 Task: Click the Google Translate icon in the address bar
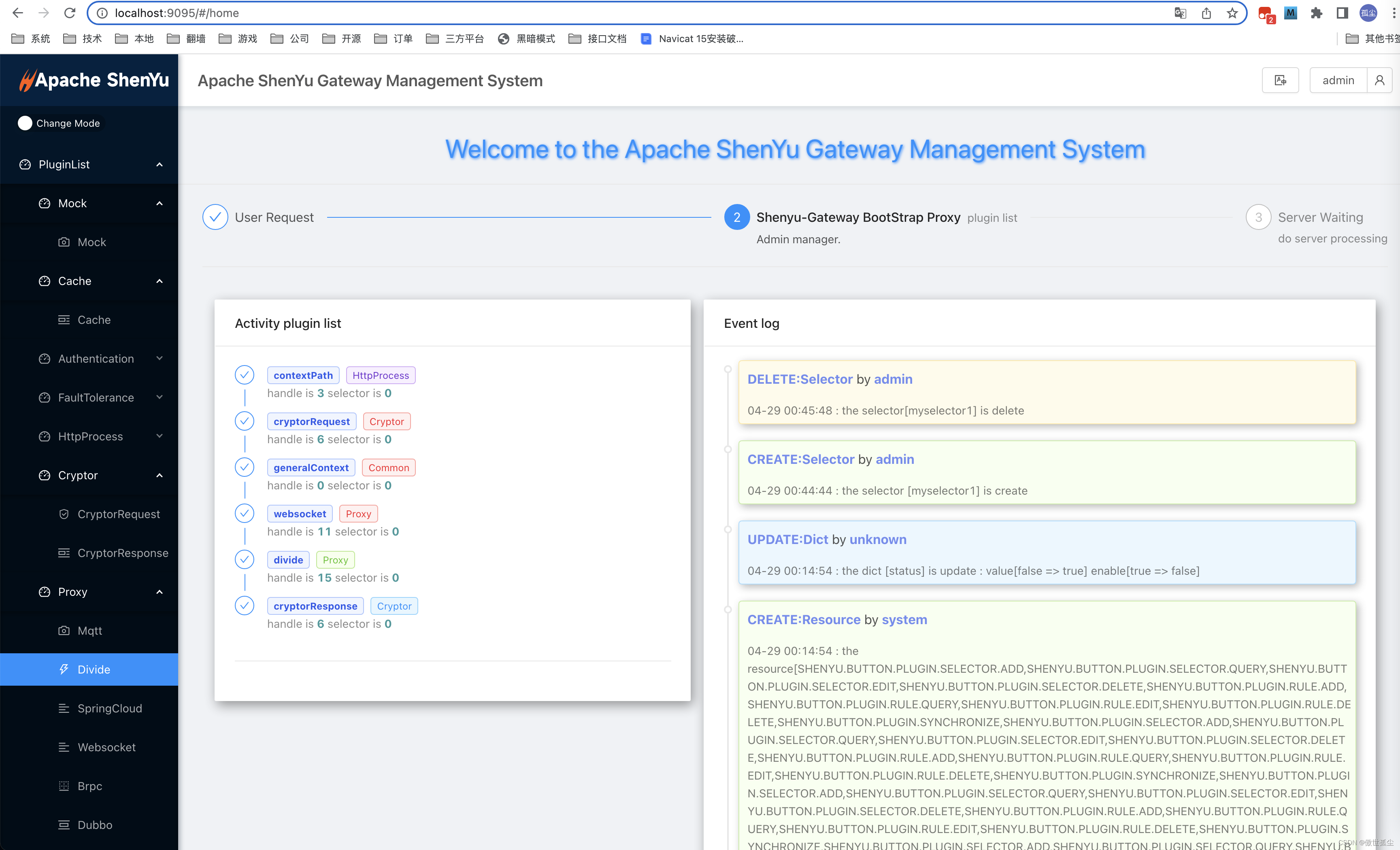[1180, 13]
